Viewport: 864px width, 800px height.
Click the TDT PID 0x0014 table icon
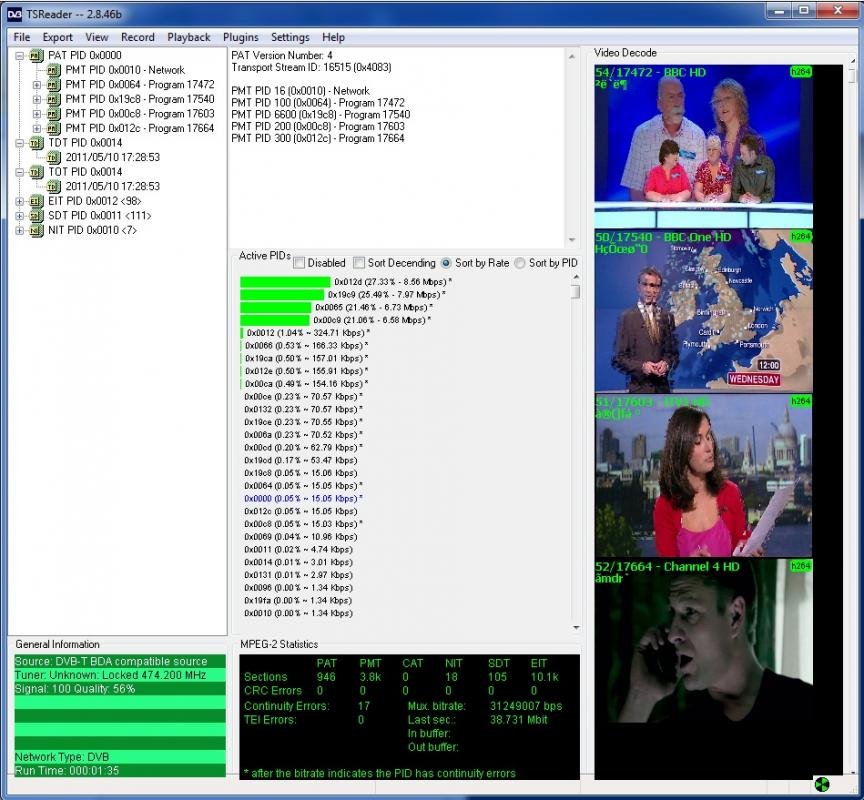36,143
